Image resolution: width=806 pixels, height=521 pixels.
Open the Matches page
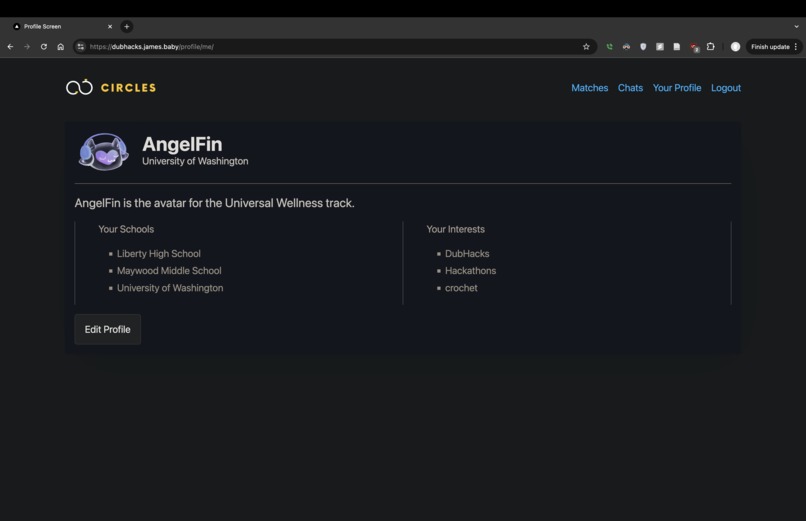click(x=590, y=88)
